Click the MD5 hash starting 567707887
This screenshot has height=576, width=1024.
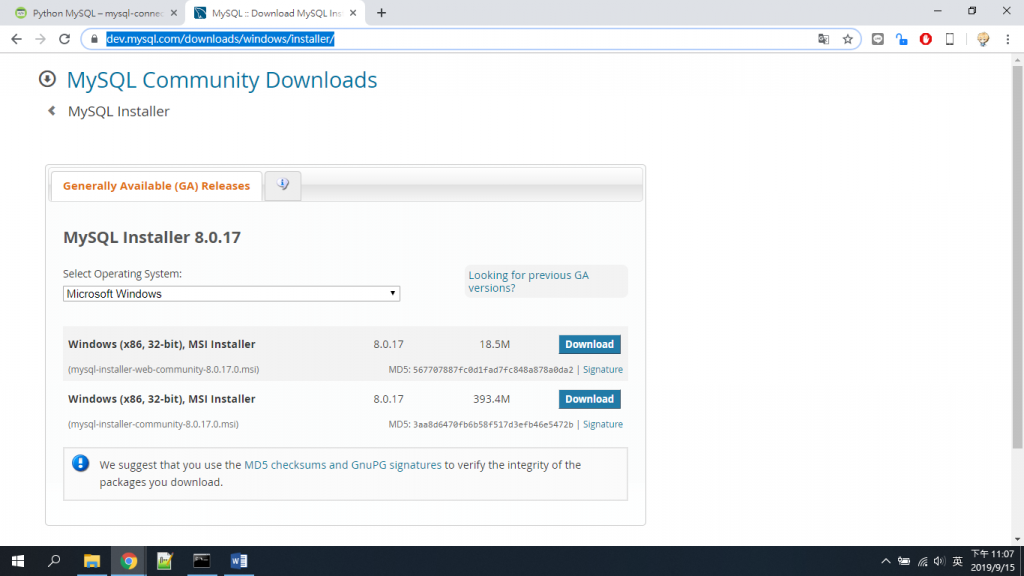point(493,370)
